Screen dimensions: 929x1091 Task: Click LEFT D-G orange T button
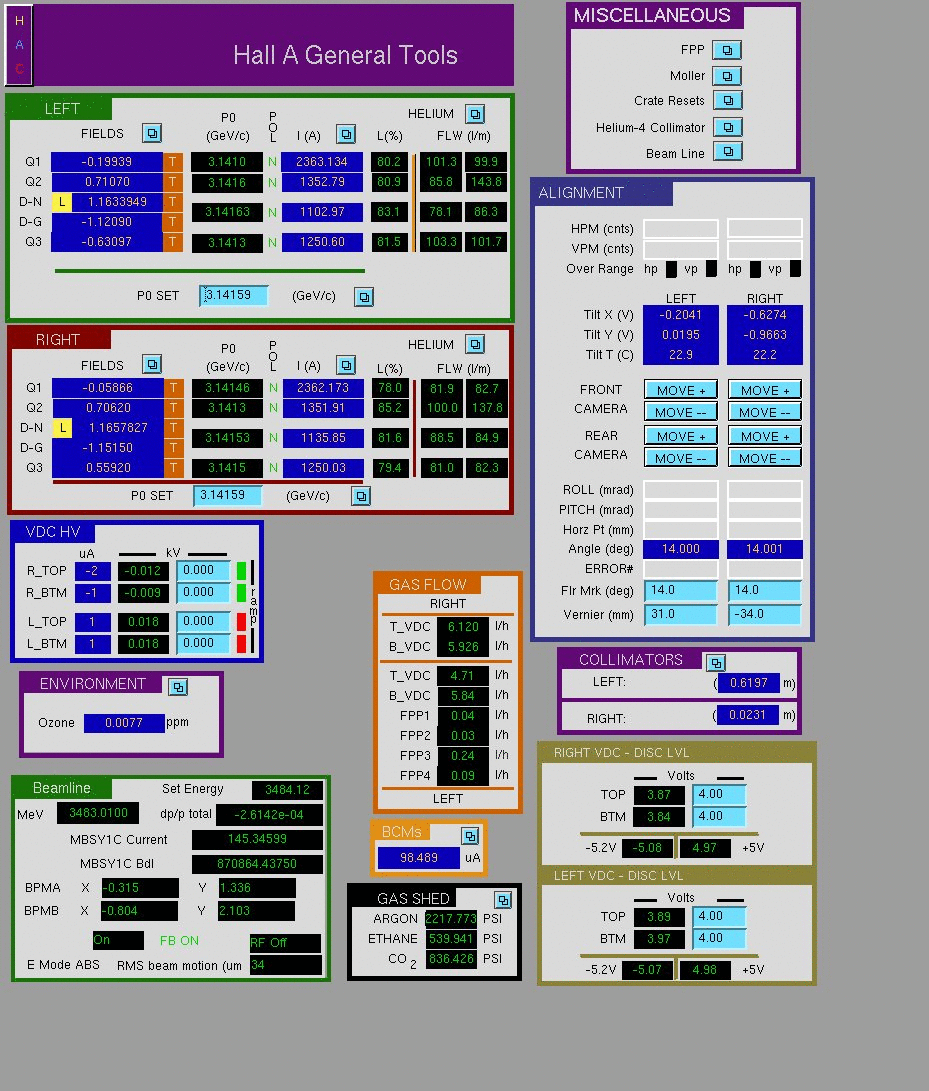click(x=173, y=222)
